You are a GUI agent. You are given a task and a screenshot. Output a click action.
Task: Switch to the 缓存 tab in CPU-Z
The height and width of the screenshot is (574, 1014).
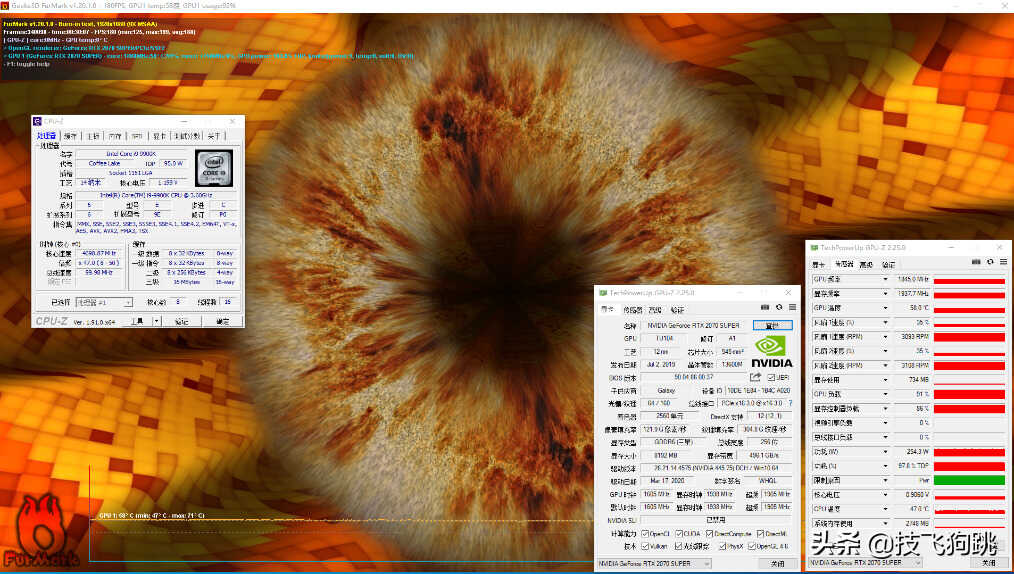point(70,136)
